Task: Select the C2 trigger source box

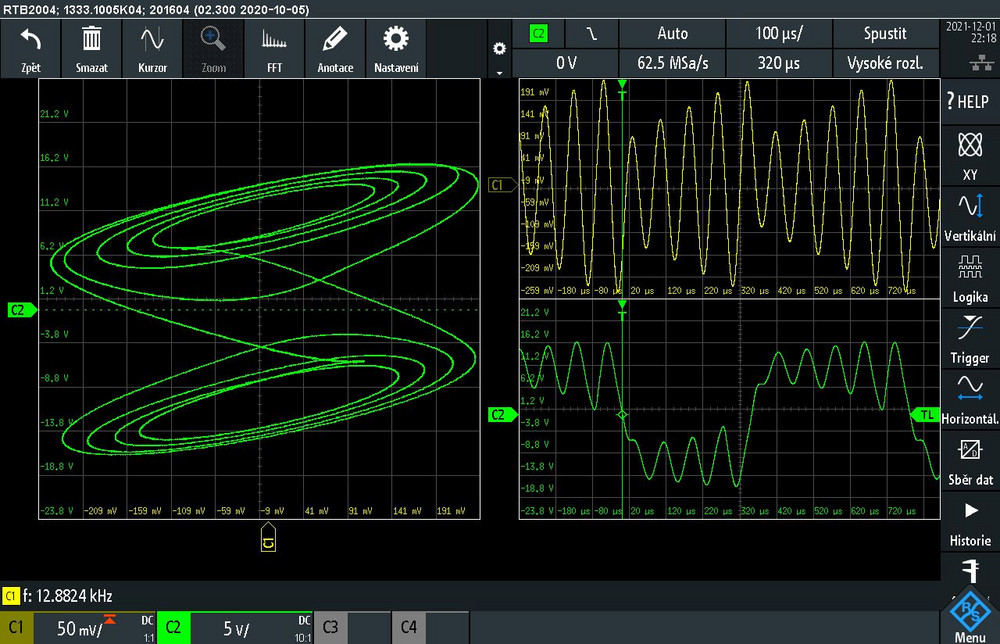Action: pos(539,34)
